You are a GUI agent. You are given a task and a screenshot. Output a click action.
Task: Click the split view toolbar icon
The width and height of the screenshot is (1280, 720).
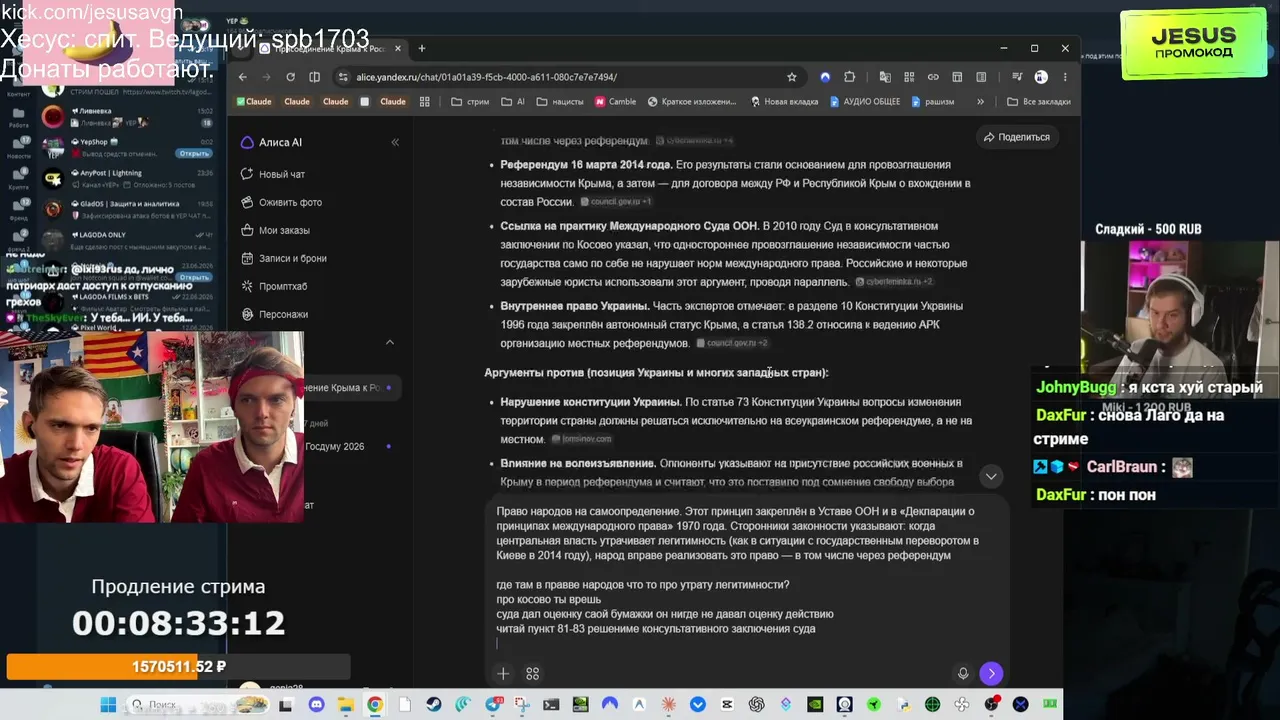314,77
